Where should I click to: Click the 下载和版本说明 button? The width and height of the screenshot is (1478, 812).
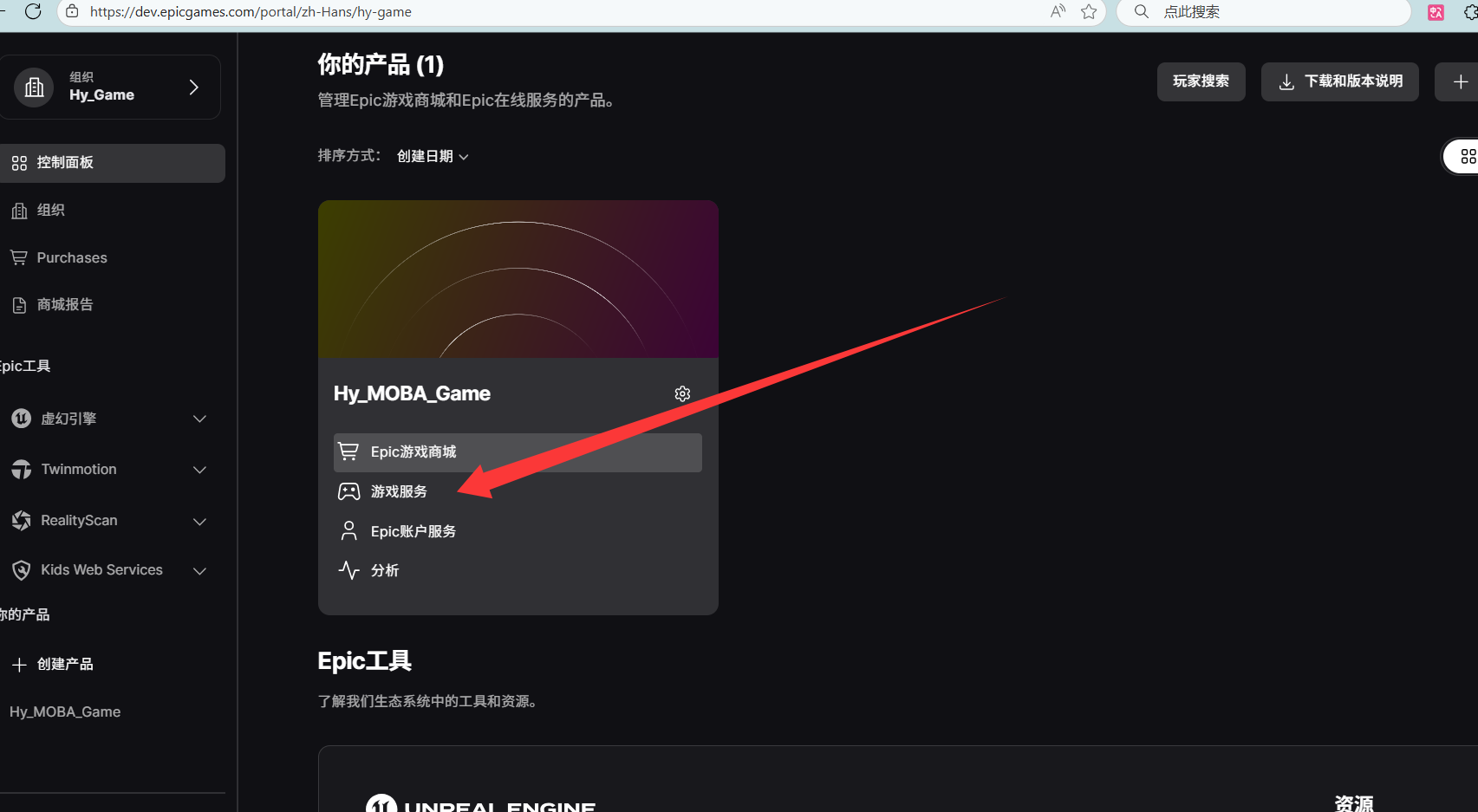coord(1340,81)
